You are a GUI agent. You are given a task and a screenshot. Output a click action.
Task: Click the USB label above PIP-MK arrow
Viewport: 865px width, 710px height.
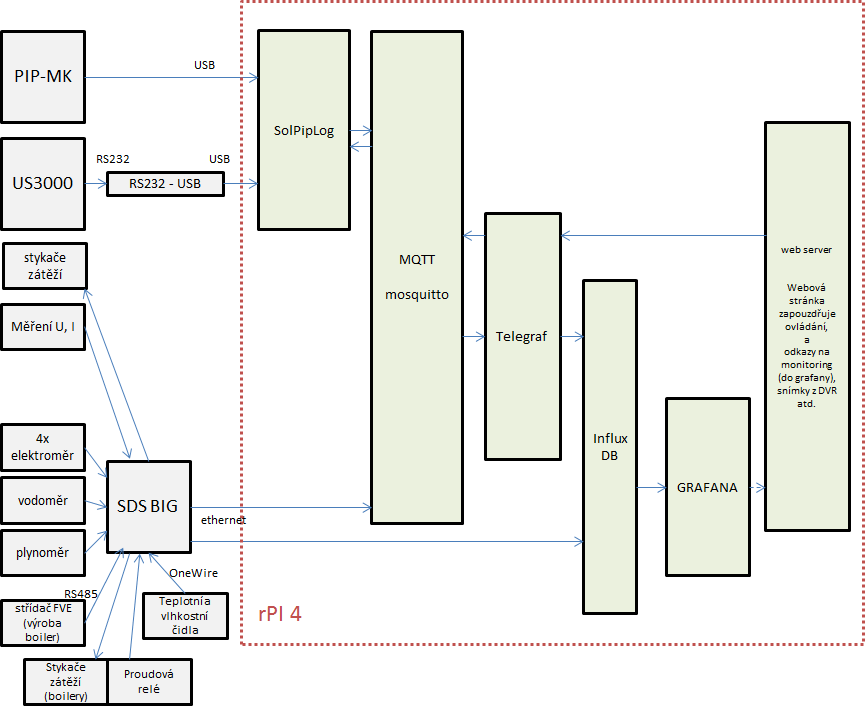[x=204, y=65]
